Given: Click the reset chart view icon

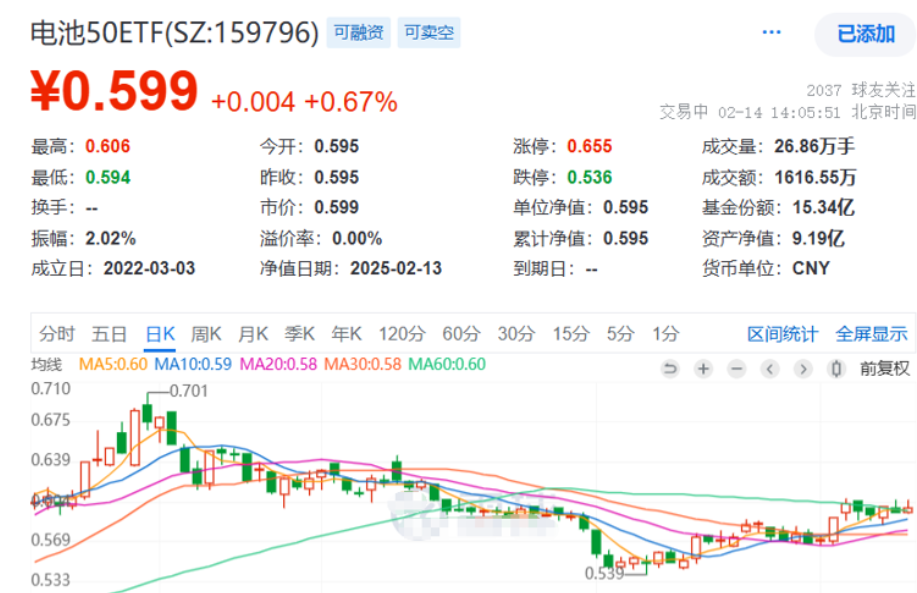Looking at the screenshot, I should [670, 369].
